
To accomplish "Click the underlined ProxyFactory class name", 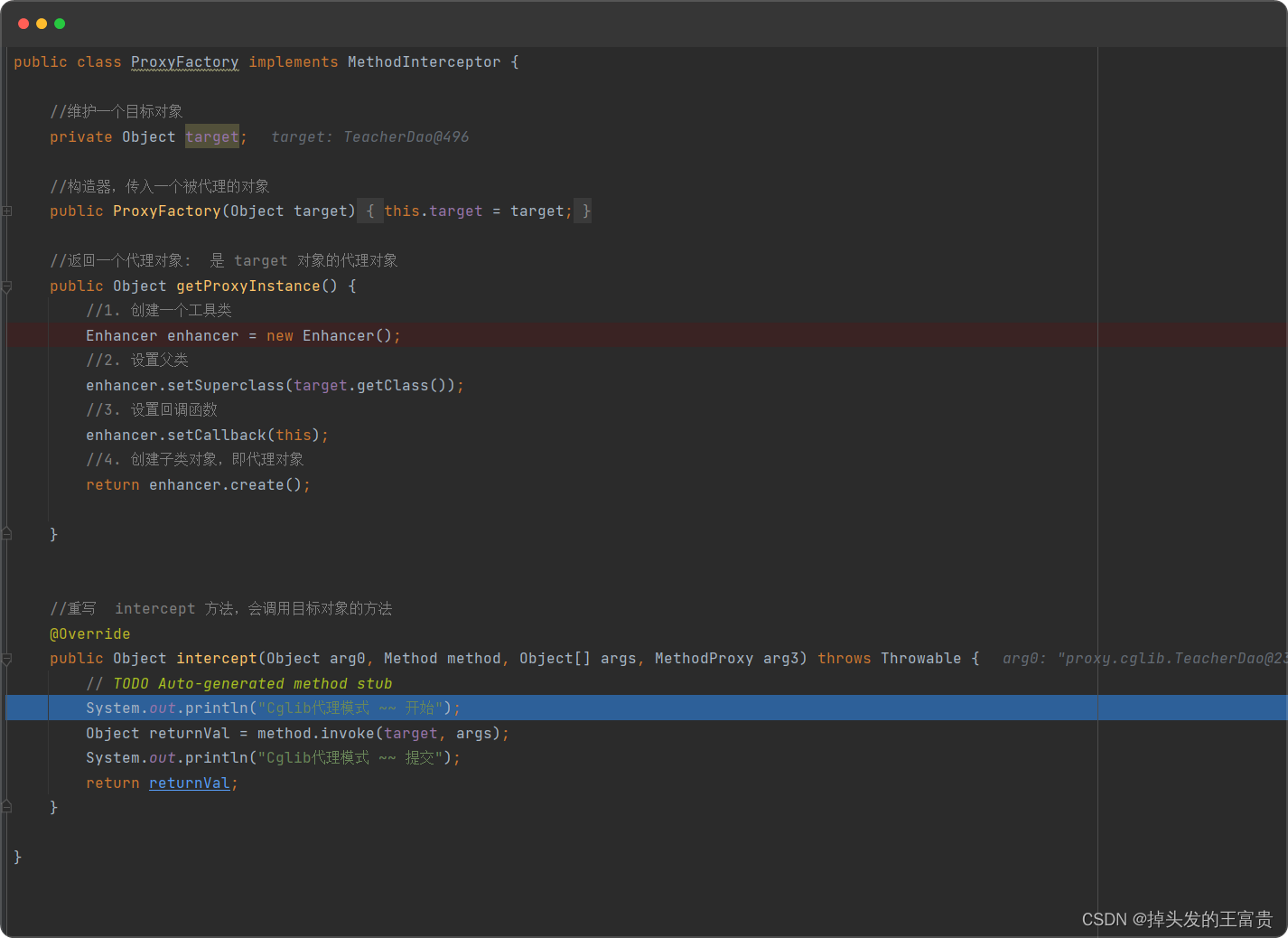I will 184,62.
